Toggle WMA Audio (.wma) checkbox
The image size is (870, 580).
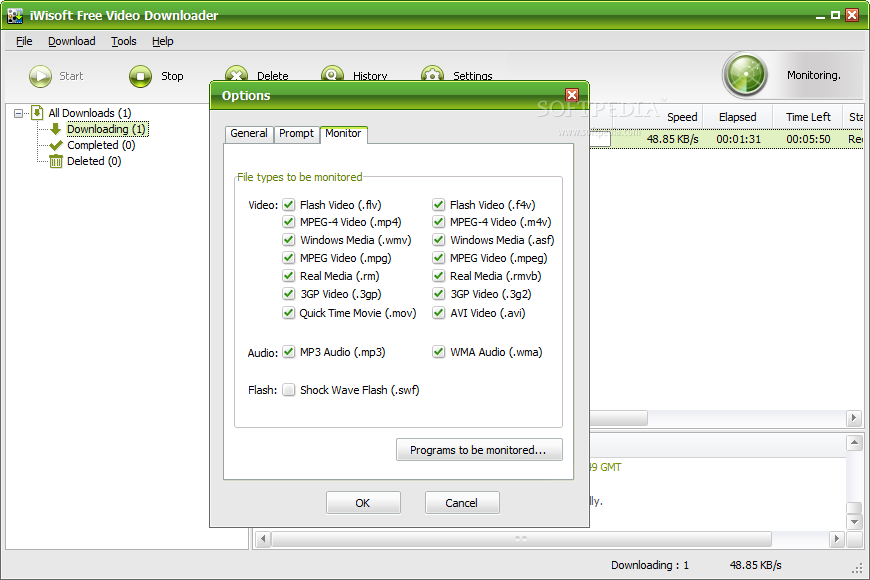438,352
